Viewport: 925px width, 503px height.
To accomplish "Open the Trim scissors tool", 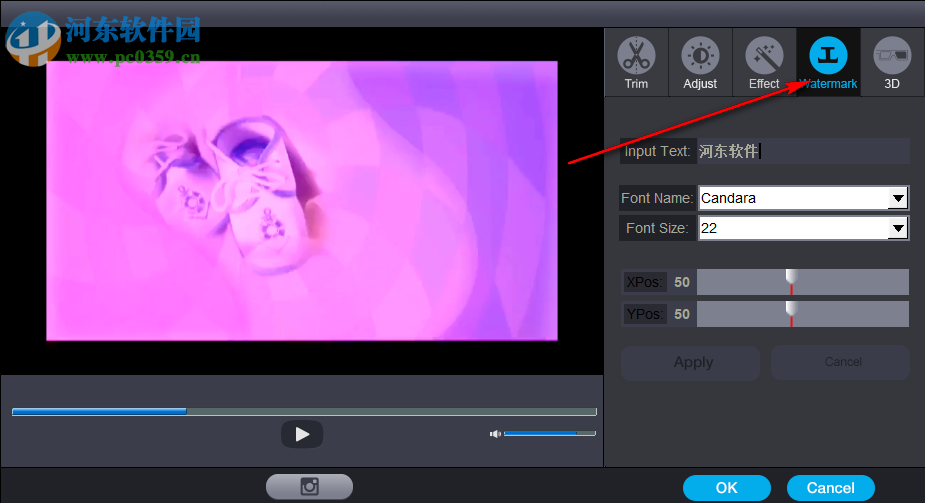I will tap(636, 62).
